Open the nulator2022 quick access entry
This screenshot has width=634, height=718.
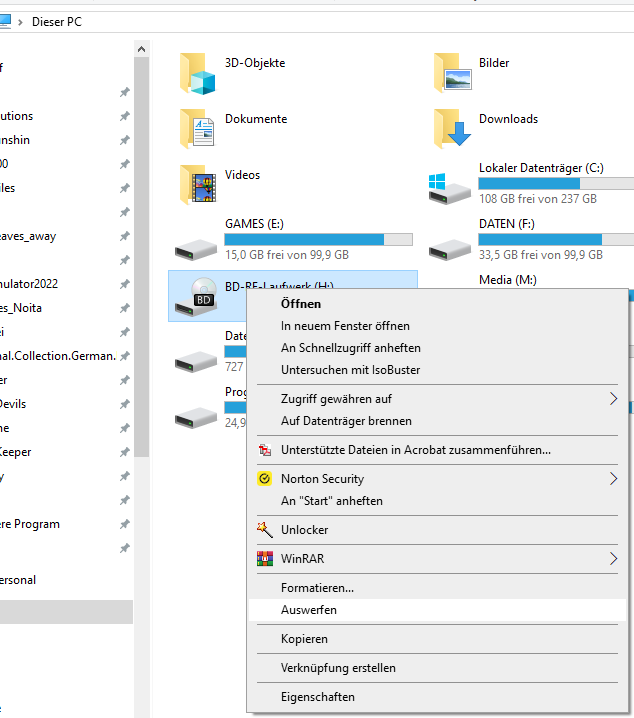tap(29, 284)
